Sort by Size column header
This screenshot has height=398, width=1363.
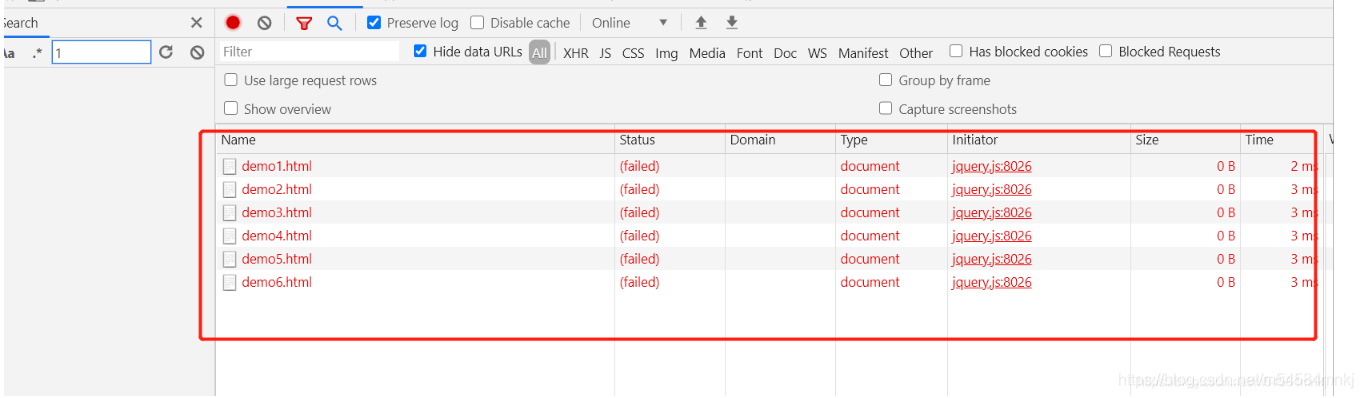click(1185, 140)
